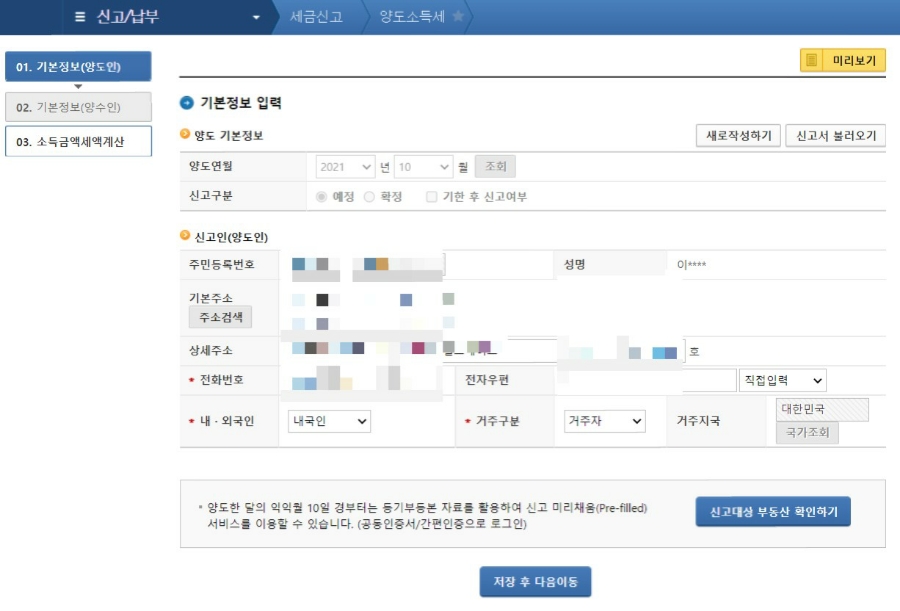Image resolution: width=900 pixels, height=611 pixels.
Task: Open the 내국인 selection combo box
Action: tap(327, 421)
